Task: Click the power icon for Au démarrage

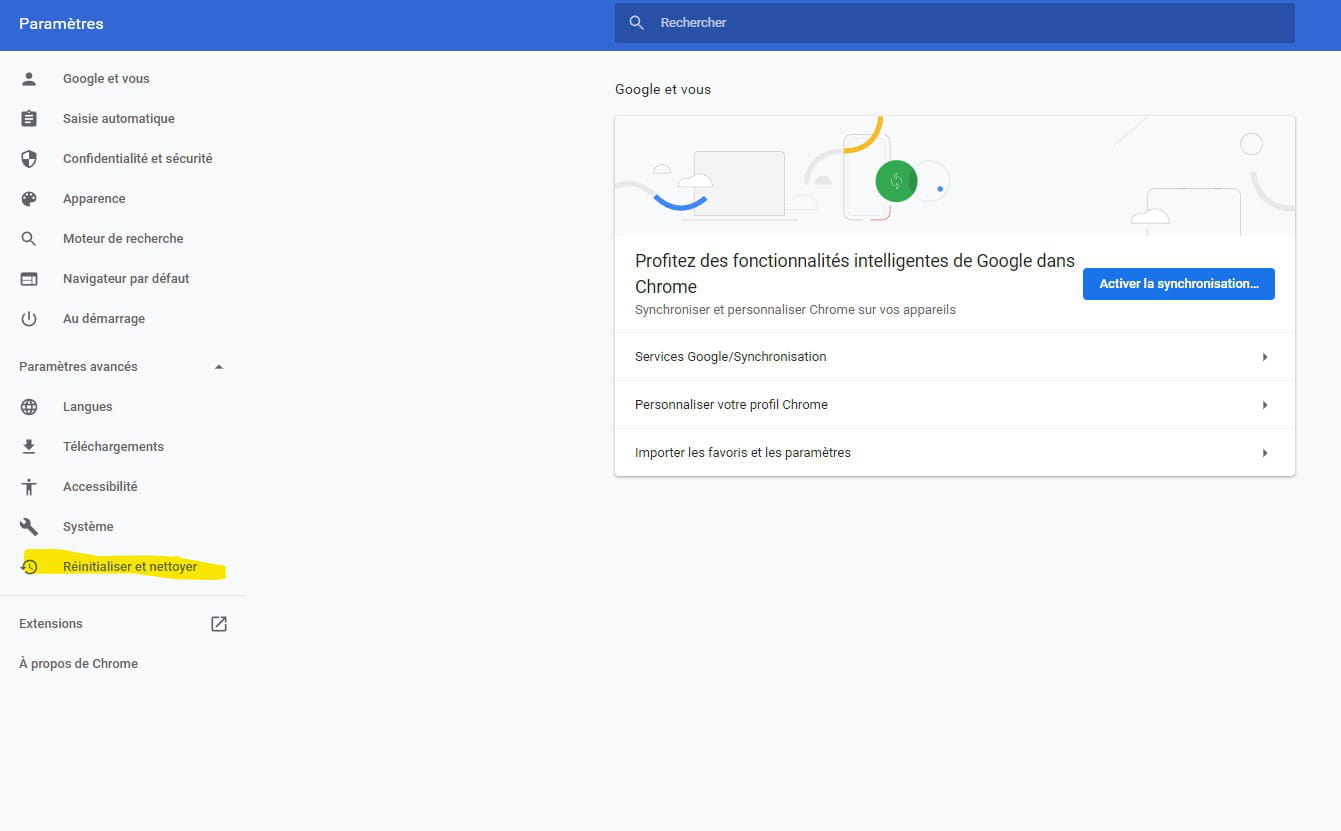Action: pos(29,319)
